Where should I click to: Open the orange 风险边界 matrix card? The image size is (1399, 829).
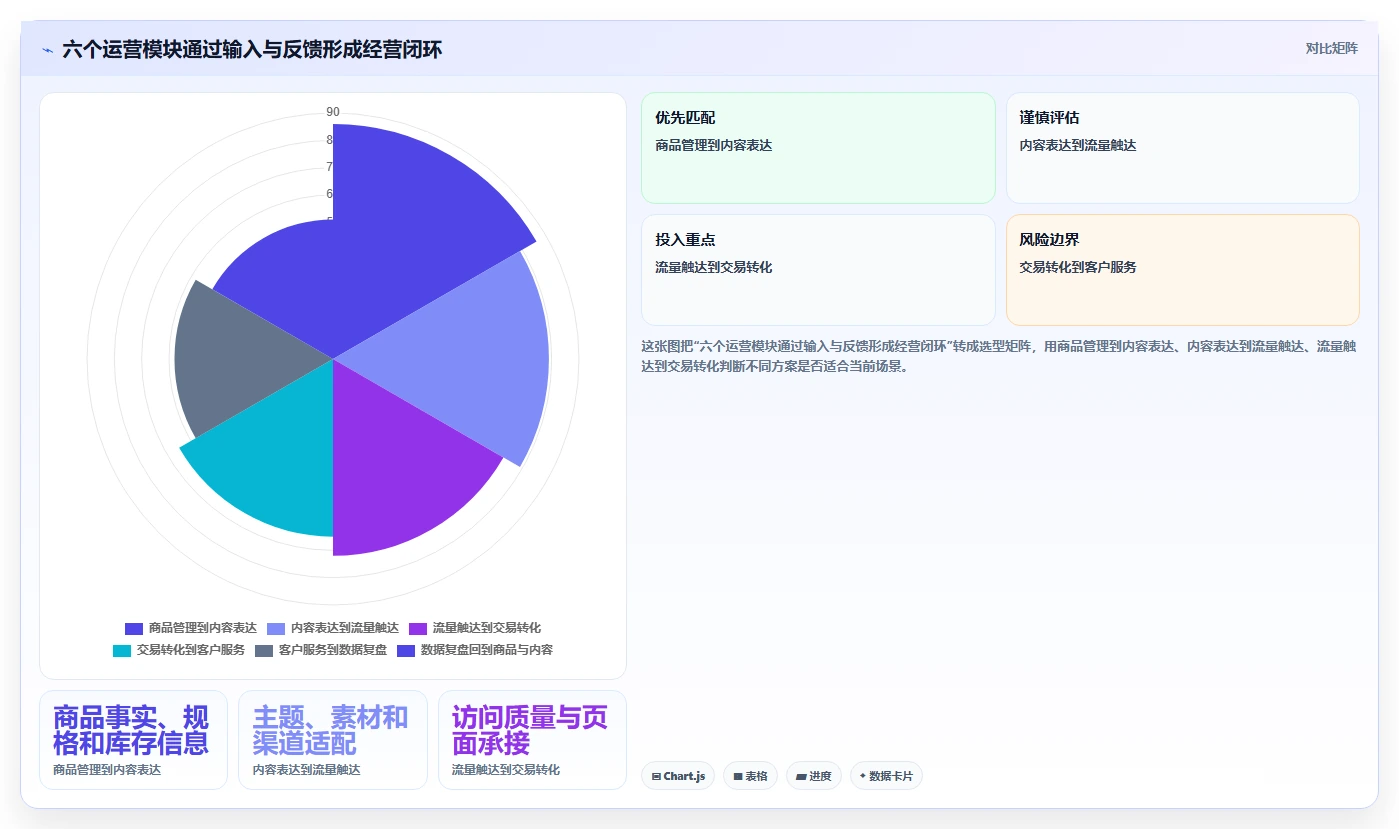[1182, 270]
